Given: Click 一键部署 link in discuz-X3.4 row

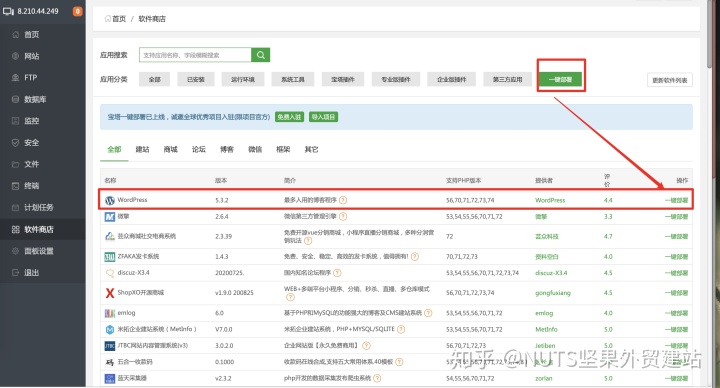Looking at the screenshot, I should pos(676,273).
